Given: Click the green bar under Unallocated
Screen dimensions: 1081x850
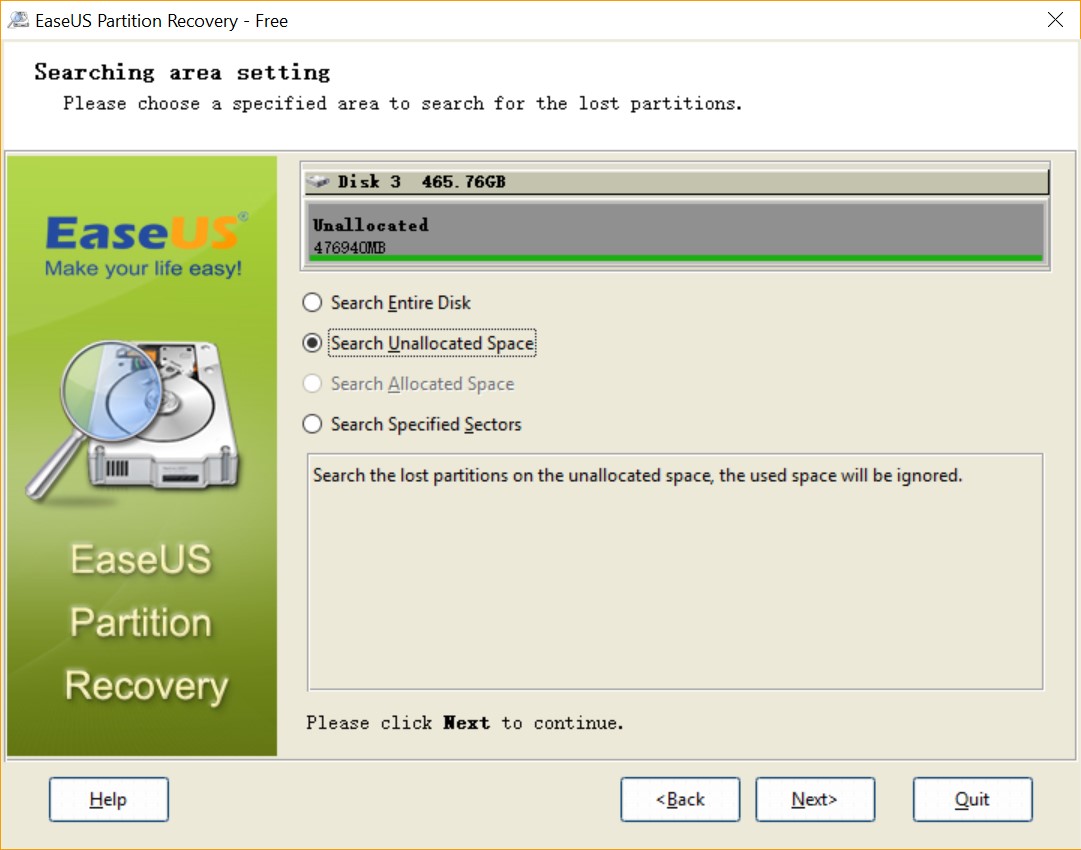Looking at the screenshot, I should pyautogui.click(x=676, y=258).
